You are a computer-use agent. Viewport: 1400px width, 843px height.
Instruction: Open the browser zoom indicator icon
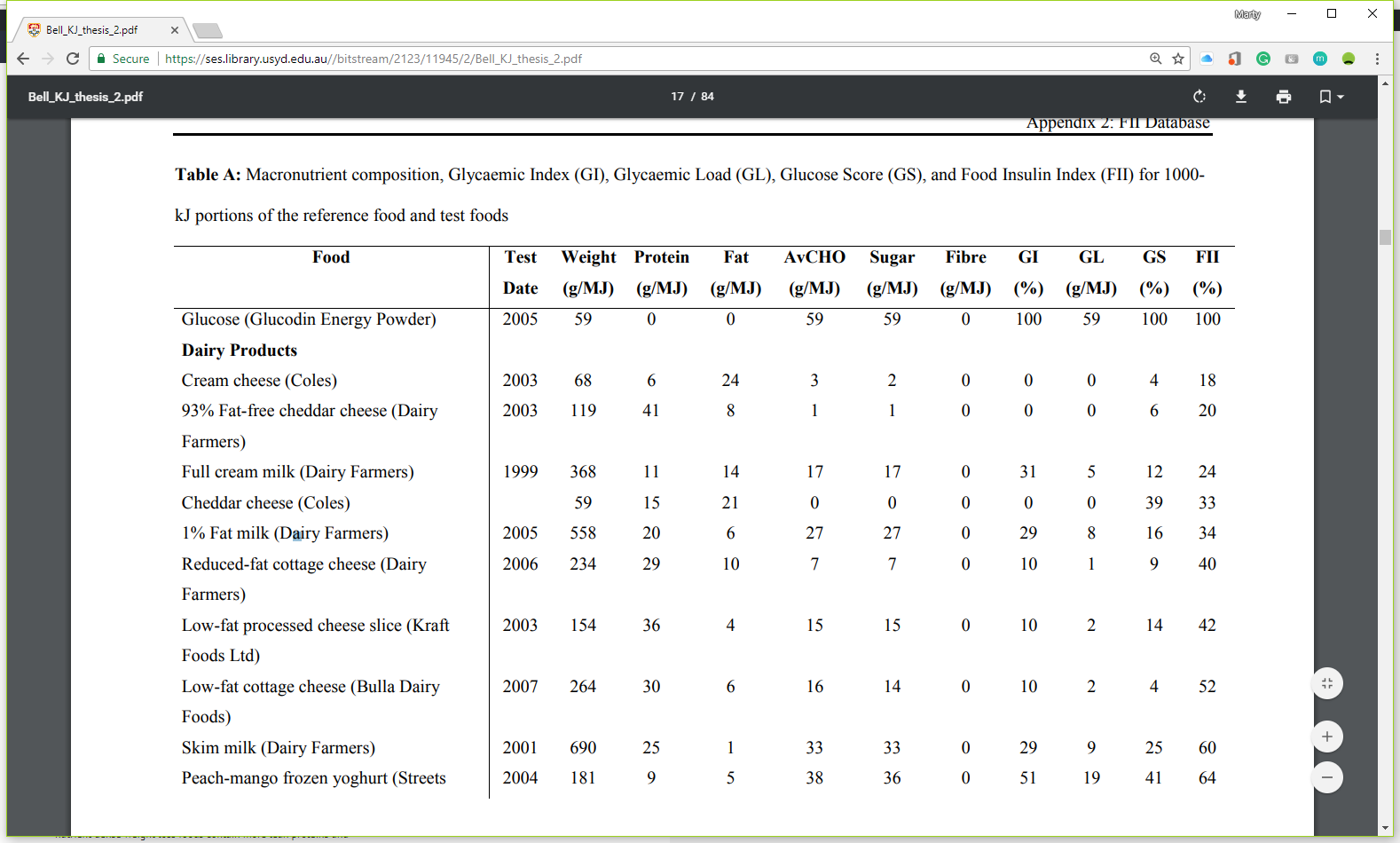[1155, 59]
